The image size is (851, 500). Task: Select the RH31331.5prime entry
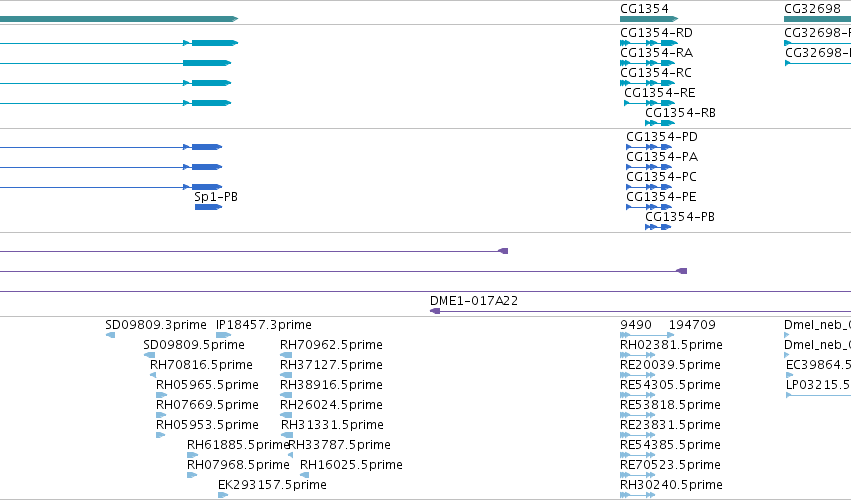[x=332, y=425]
